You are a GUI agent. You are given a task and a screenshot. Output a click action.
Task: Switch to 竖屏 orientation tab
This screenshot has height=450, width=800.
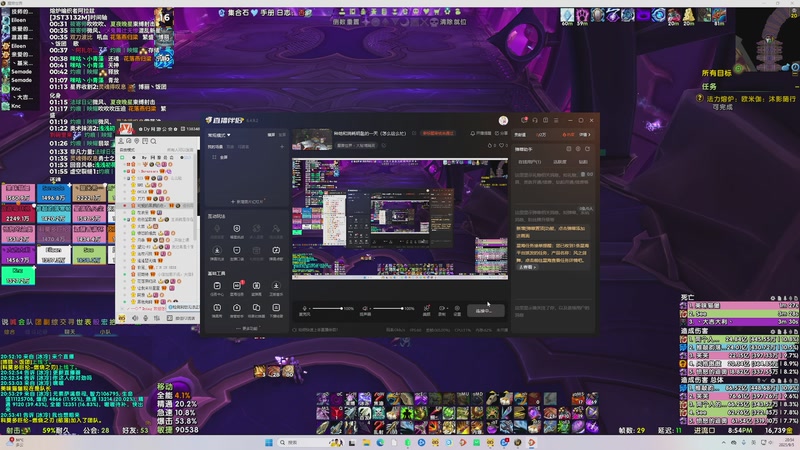tap(282, 135)
